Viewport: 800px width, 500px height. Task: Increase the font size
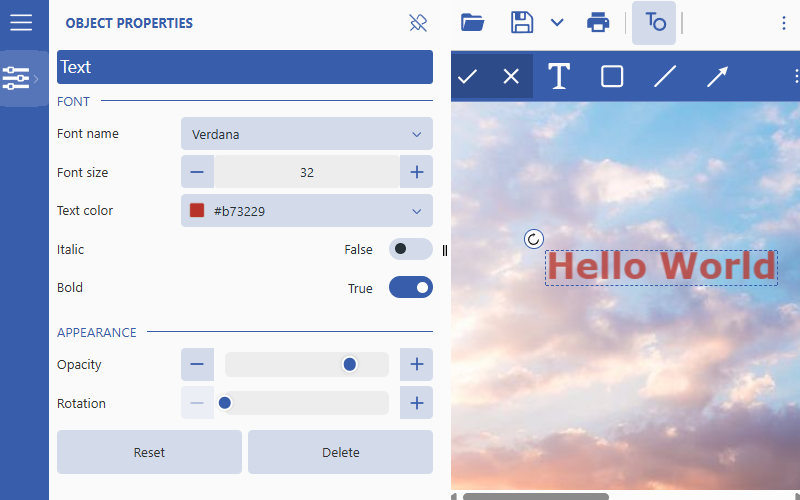click(x=416, y=172)
